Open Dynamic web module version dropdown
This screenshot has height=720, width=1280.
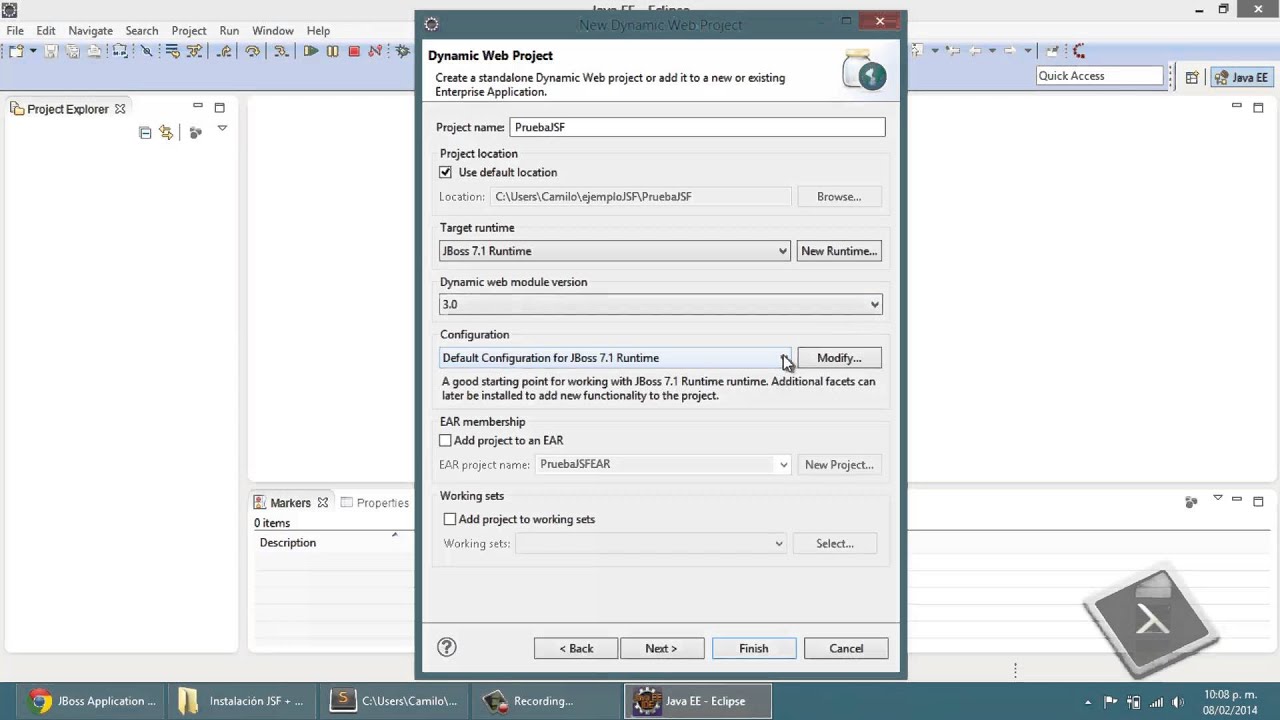[874, 305]
